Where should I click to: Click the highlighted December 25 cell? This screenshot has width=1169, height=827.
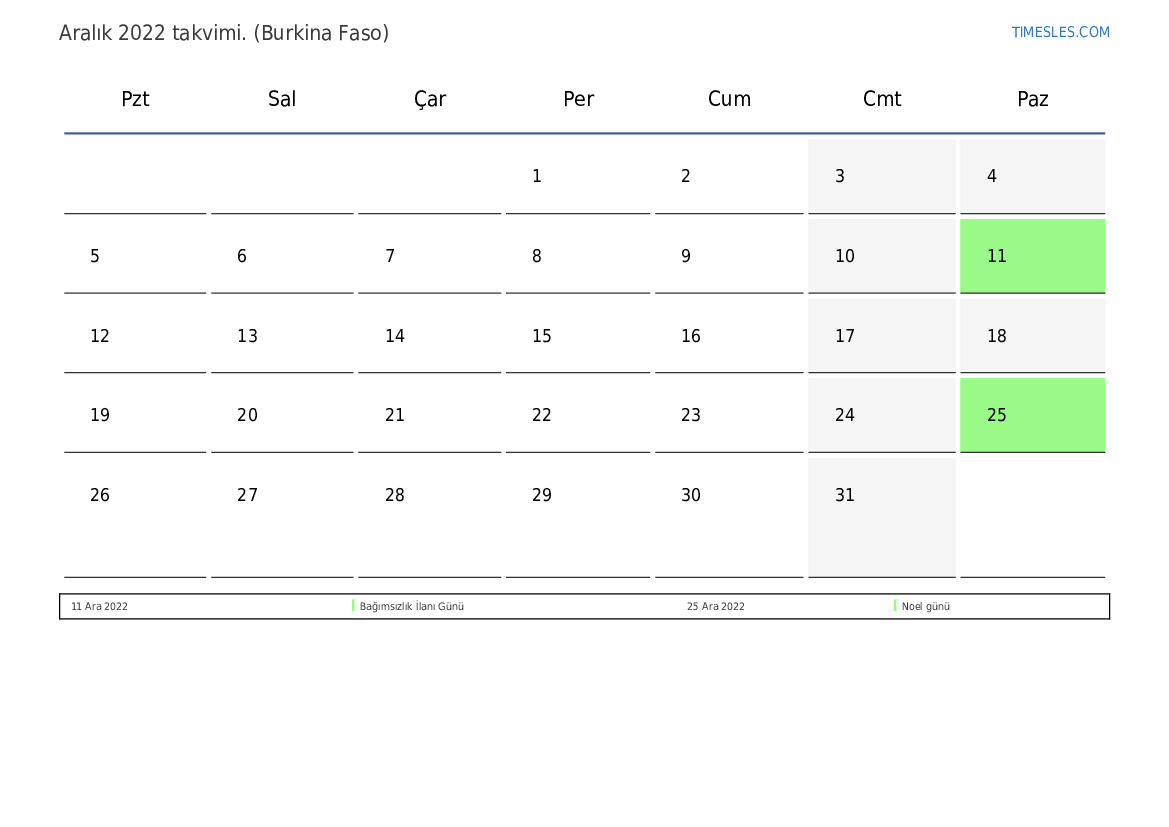[x=1032, y=415]
